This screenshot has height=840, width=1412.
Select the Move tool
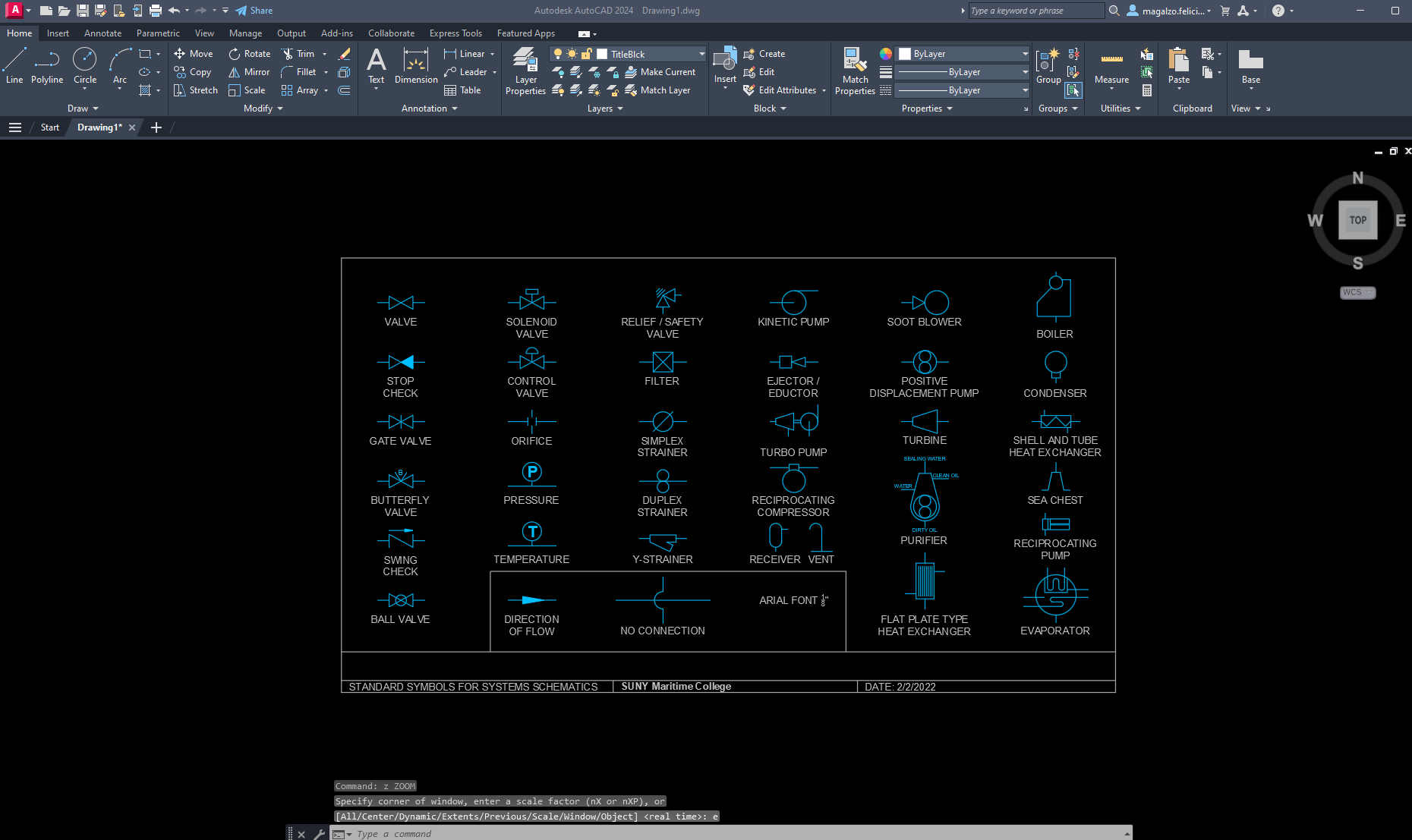(x=194, y=53)
